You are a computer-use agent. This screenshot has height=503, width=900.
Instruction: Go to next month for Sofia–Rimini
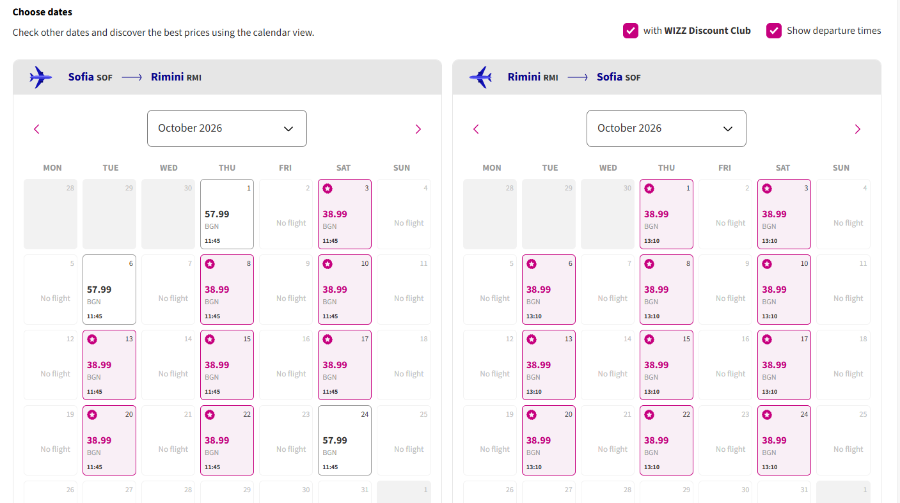coord(418,129)
